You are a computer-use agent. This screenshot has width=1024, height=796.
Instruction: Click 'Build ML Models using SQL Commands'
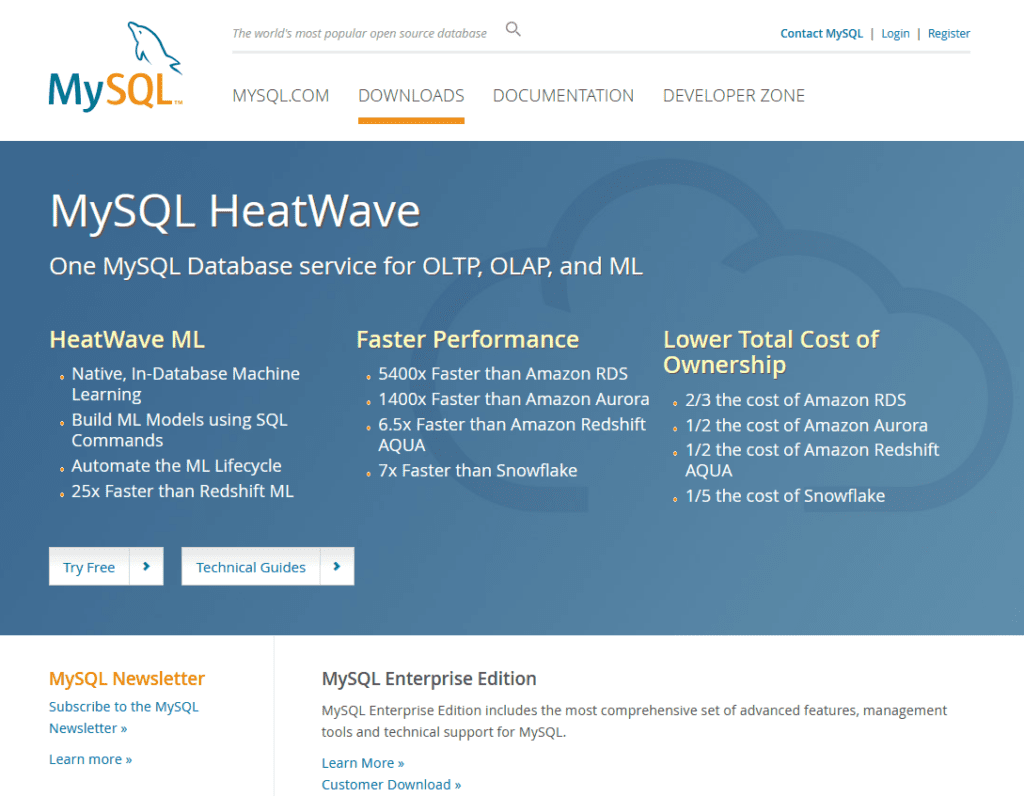(x=180, y=430)
